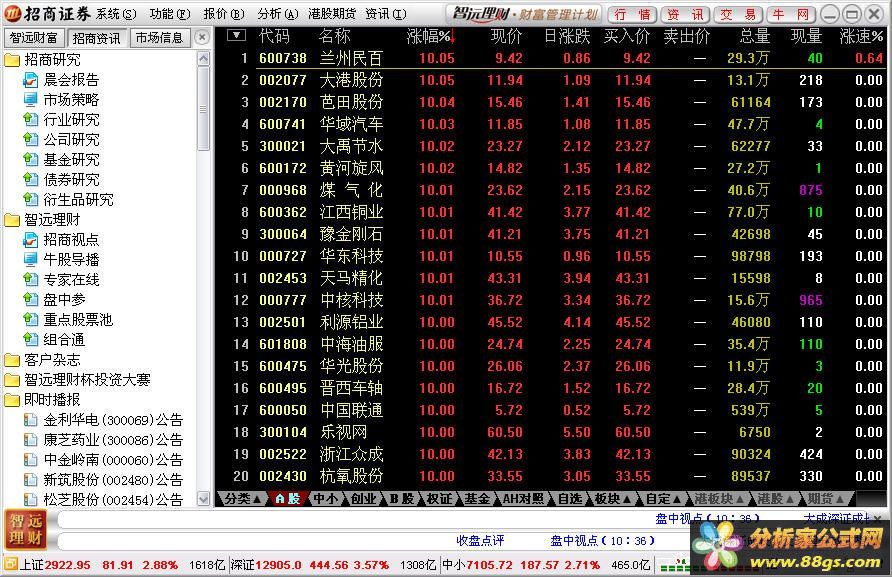Open the column dropdown arrow before 代码
This screenshot has height=577, width=892.
coord(236,36)
